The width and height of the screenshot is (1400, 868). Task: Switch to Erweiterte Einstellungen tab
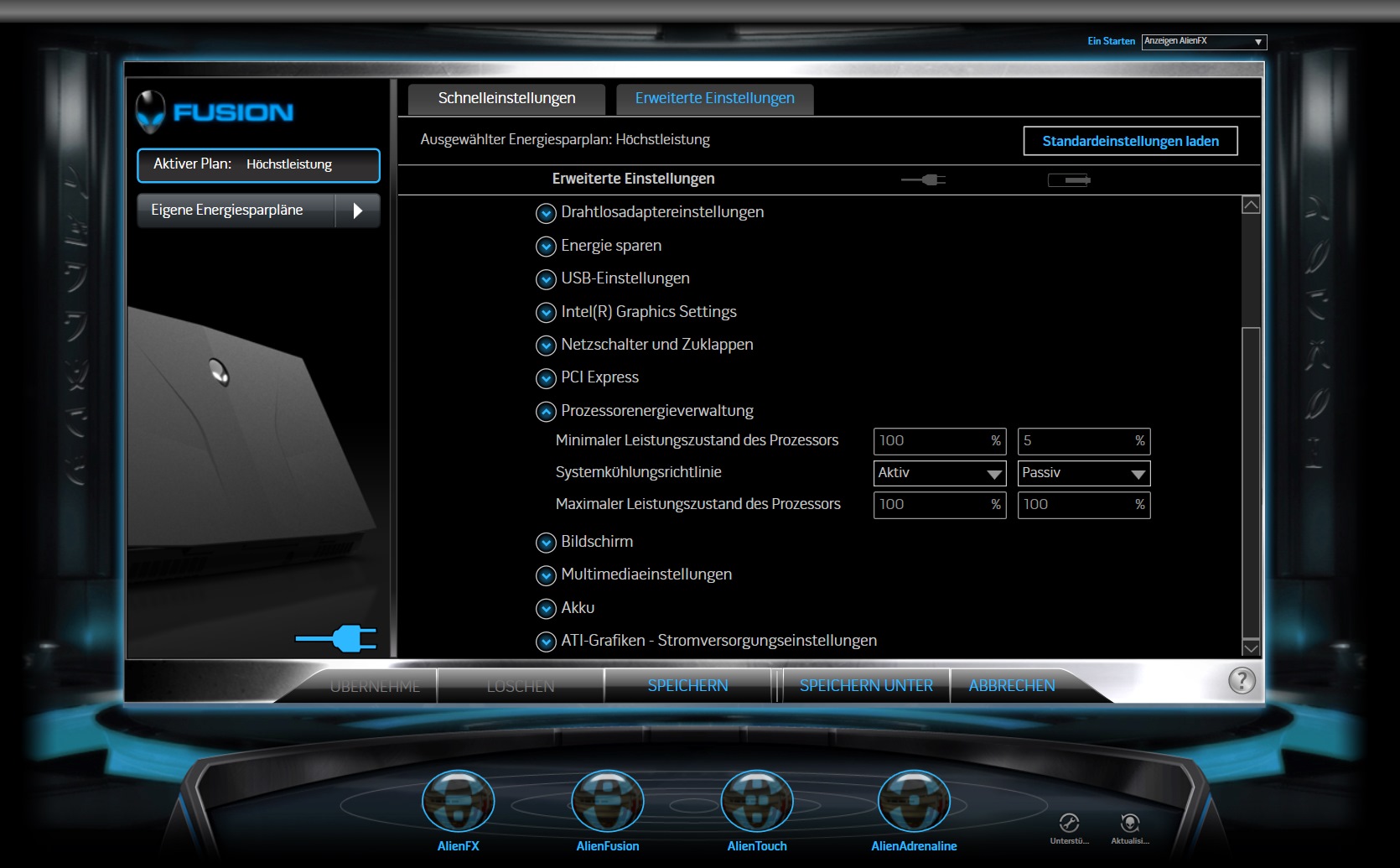coord(714,98)
